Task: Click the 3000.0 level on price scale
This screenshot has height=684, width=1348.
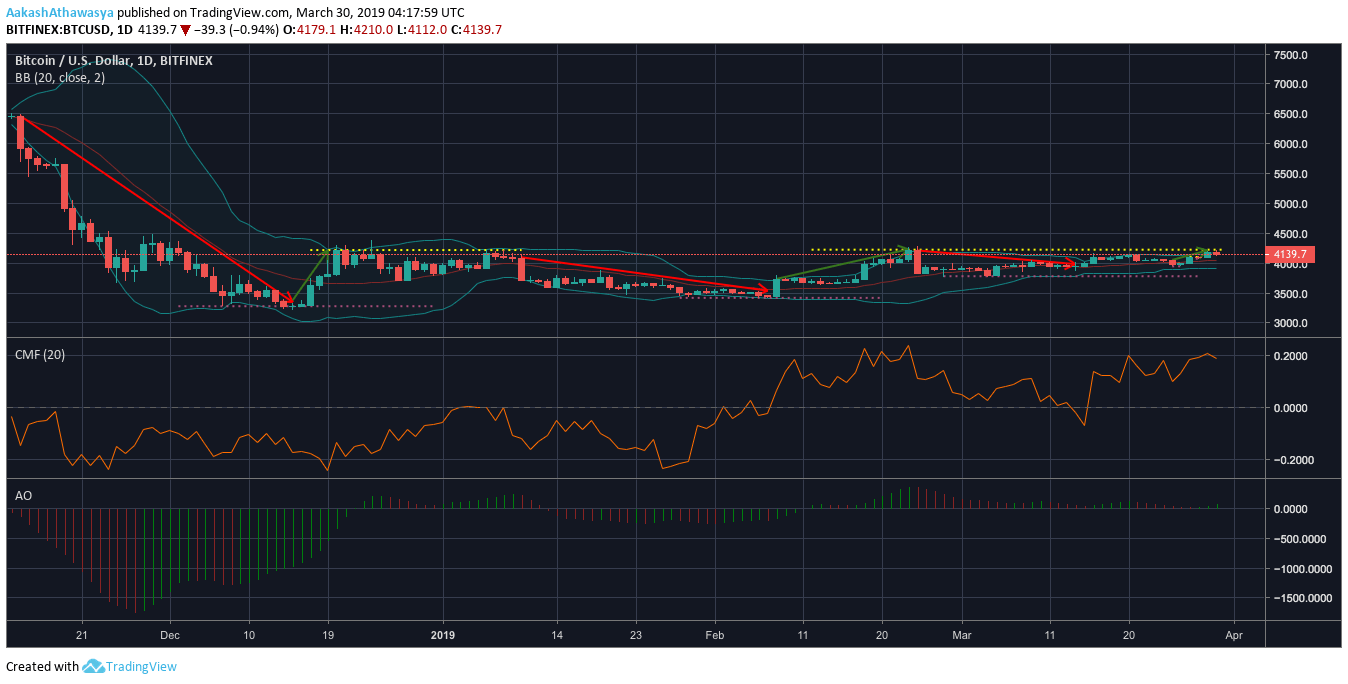Action: coord(1291,324)
